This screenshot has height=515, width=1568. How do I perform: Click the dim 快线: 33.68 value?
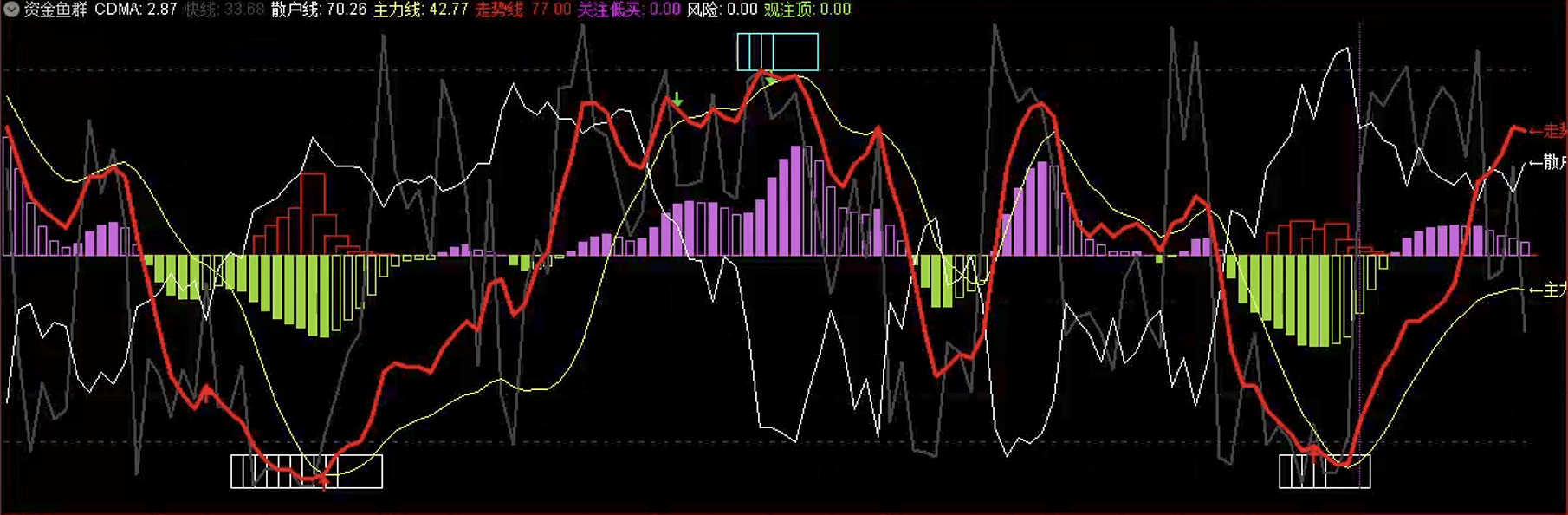coord(224,10)
